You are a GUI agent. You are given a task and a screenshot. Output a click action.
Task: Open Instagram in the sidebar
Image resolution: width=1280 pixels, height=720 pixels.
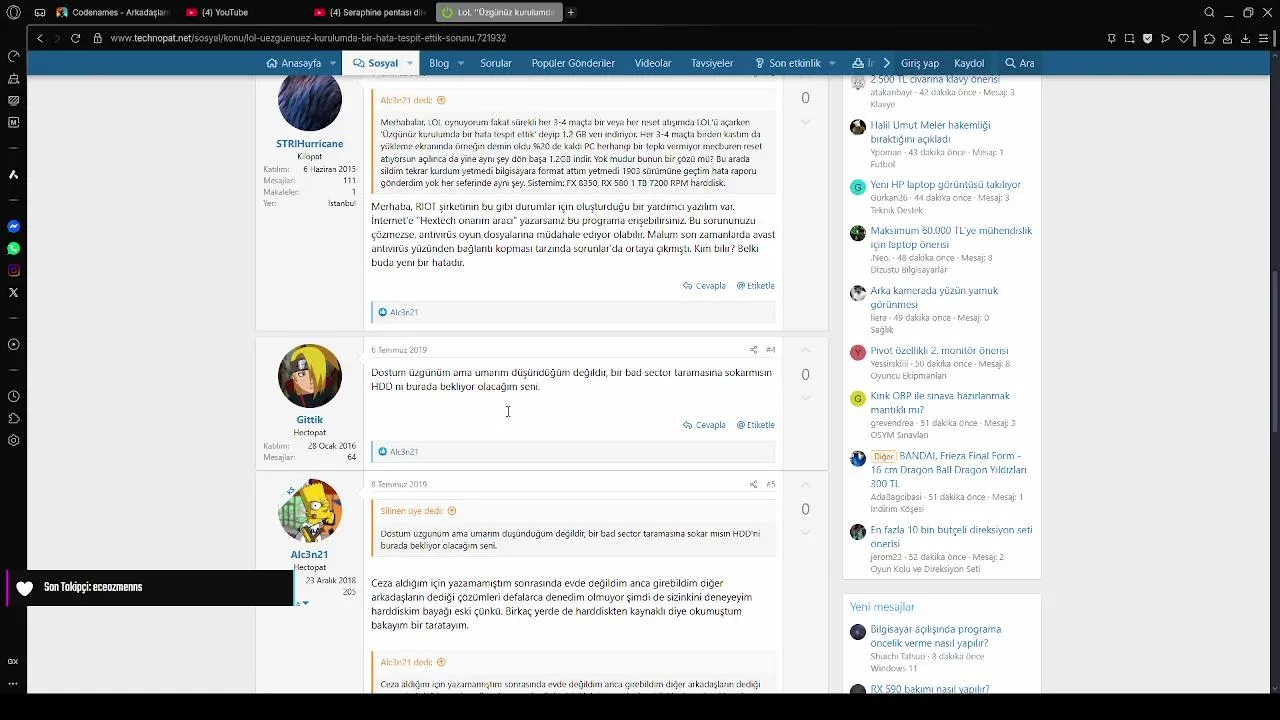point(13,270)
